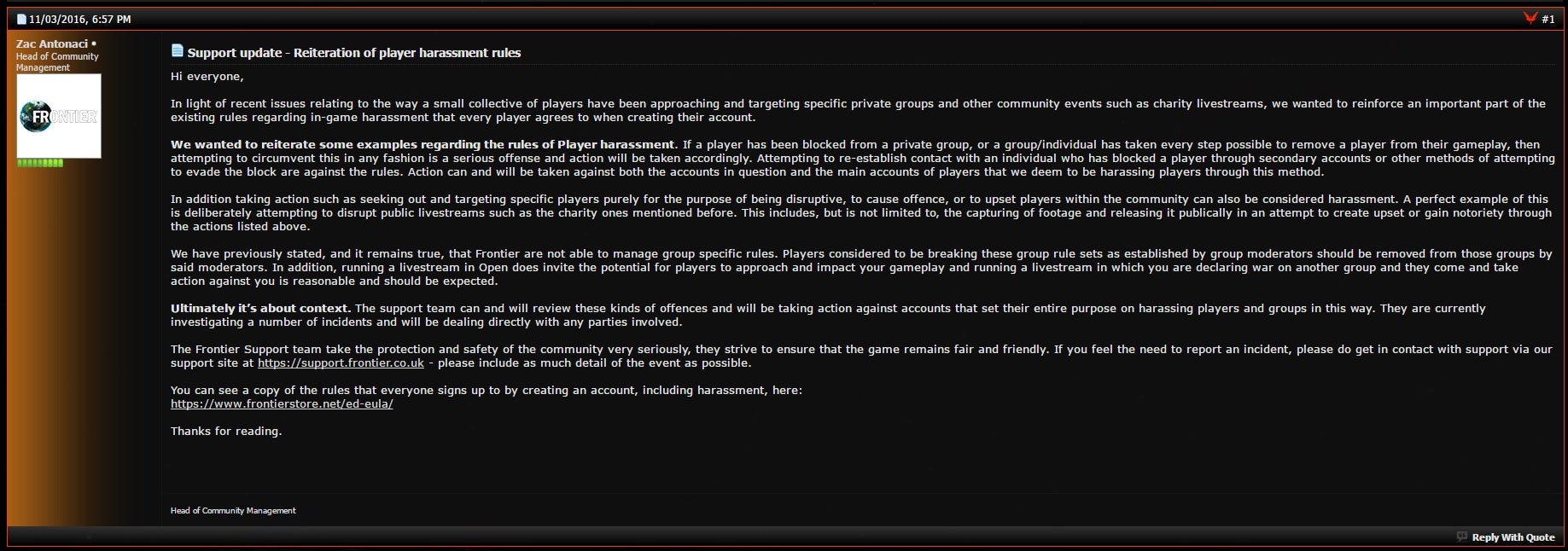1568x551 pixels.
Task: Click the user title below Zac Antonaci's name
Action: [57, 61]
